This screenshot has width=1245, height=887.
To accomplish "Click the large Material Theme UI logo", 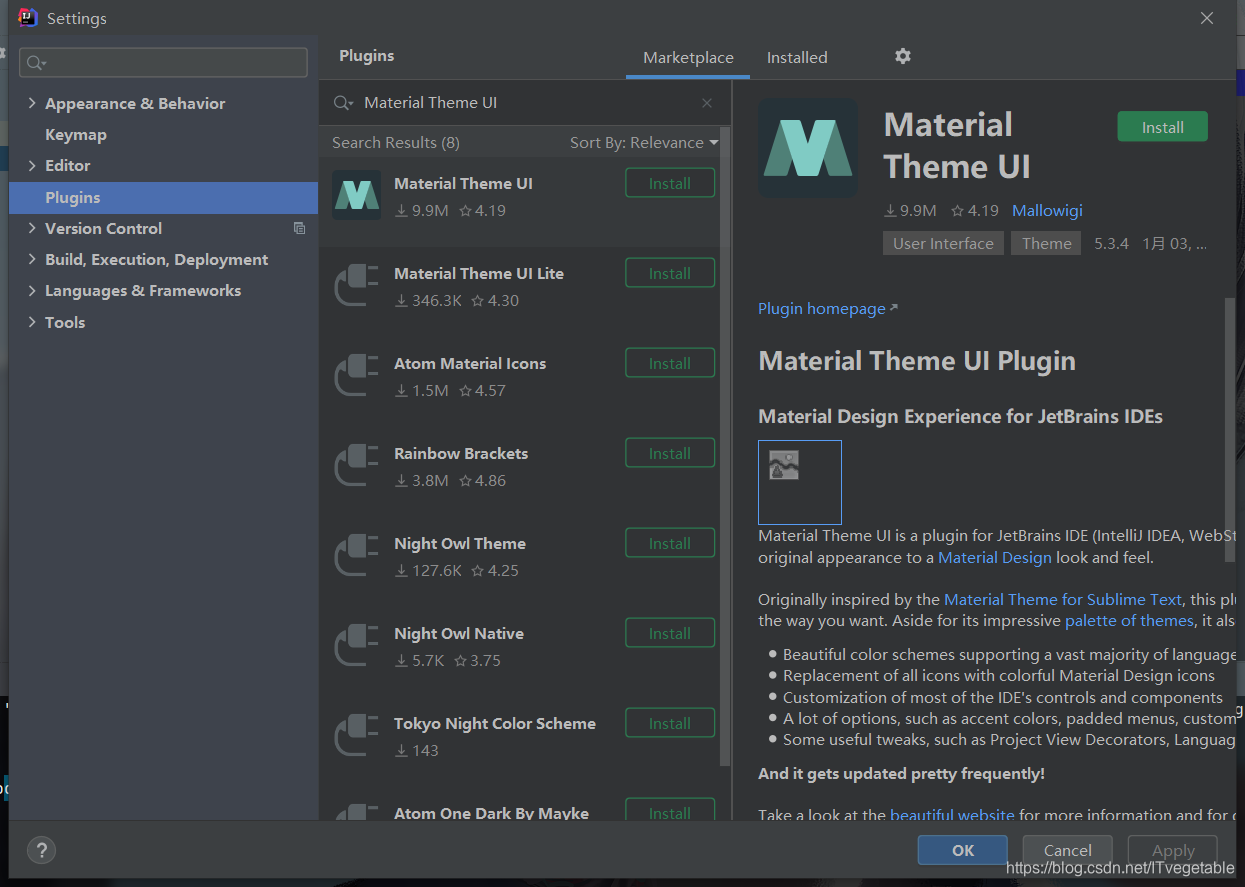I will (808, 148).
